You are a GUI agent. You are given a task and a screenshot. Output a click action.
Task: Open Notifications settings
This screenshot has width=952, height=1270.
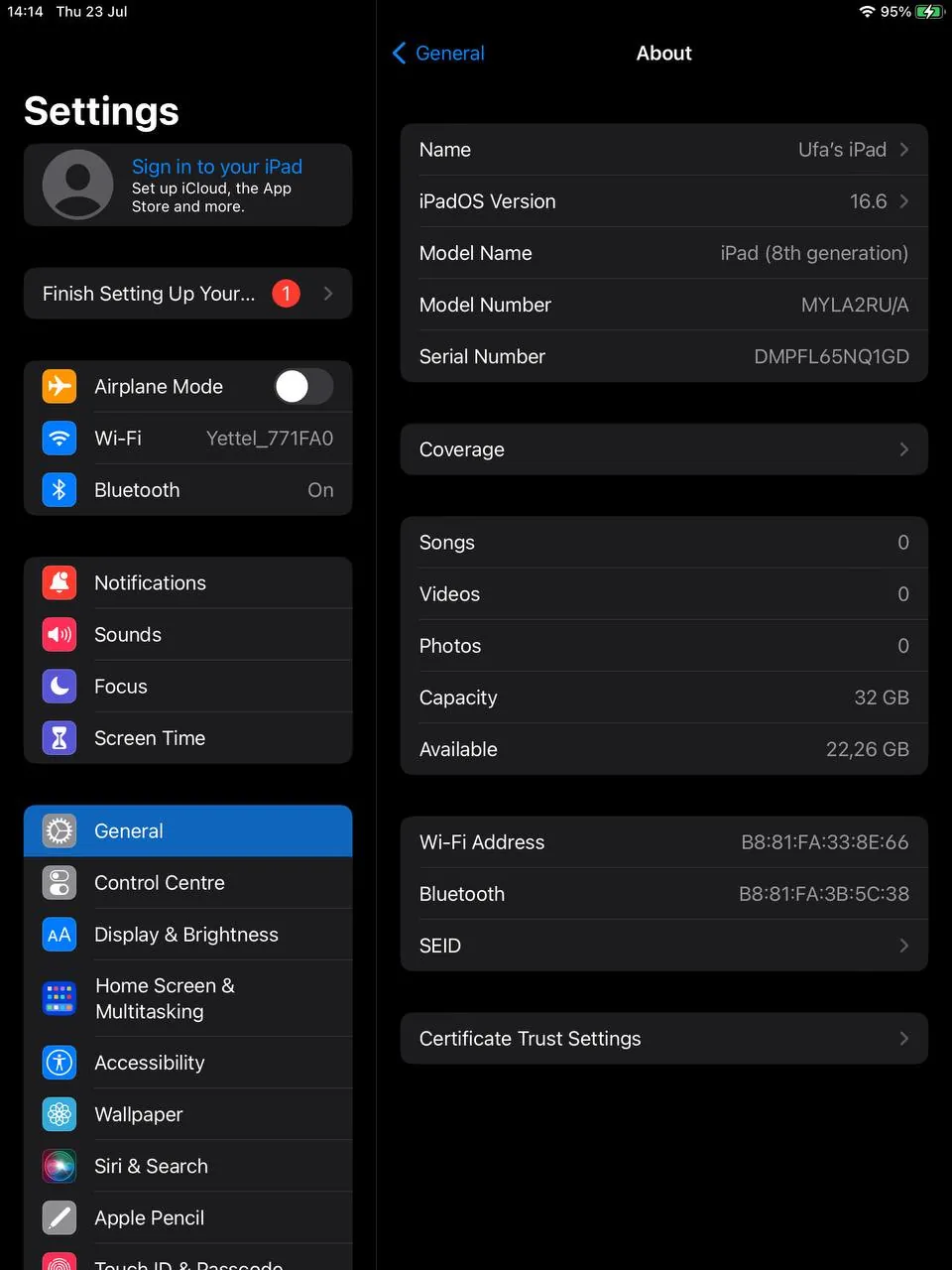point(188,582)
